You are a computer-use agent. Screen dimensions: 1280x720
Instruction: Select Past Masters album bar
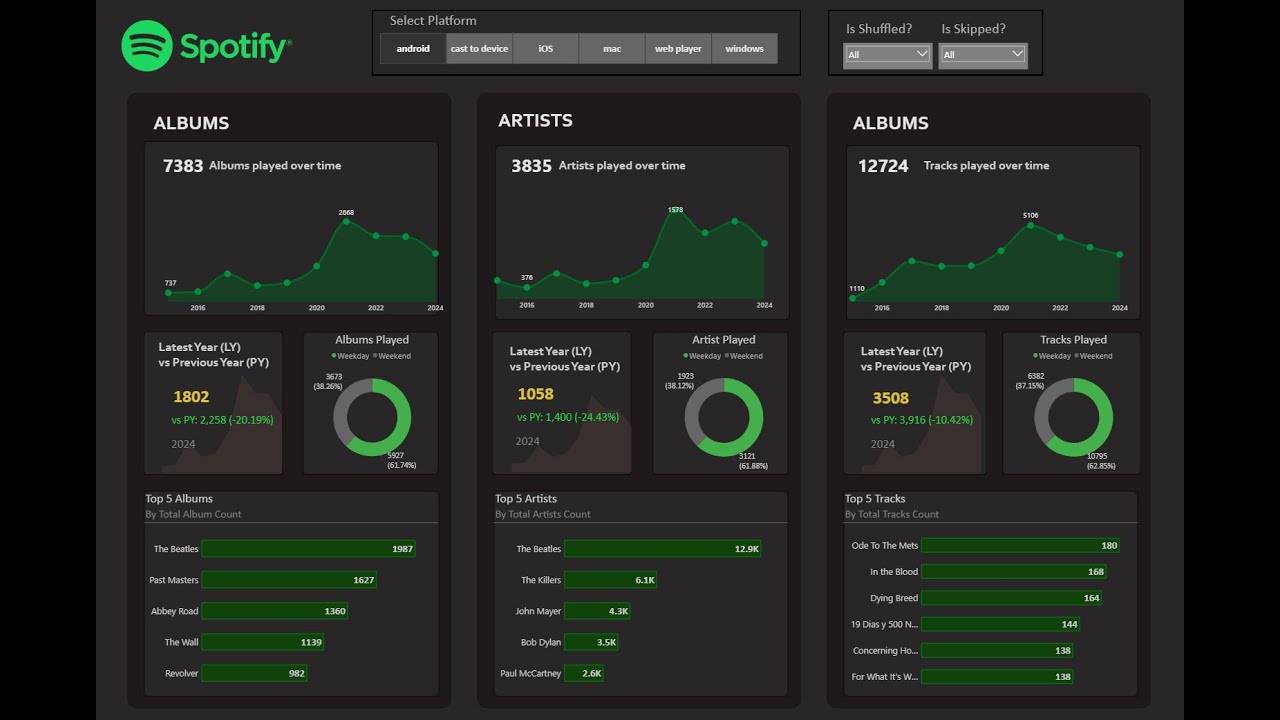tap(289, 580)
